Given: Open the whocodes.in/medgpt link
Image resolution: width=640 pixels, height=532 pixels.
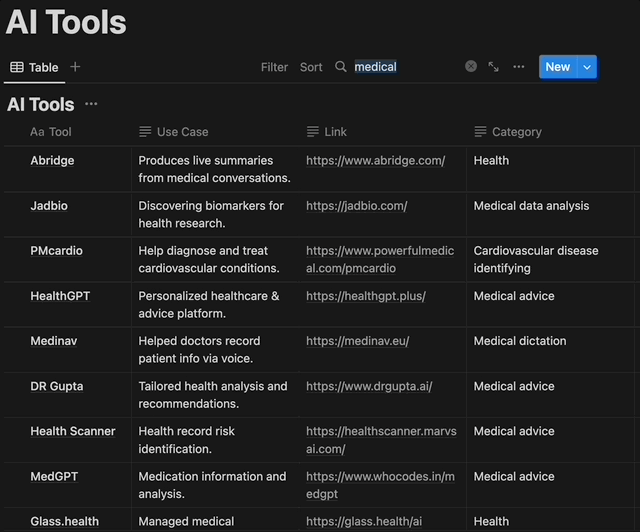Looking at the screenshot, I should 380,485.
